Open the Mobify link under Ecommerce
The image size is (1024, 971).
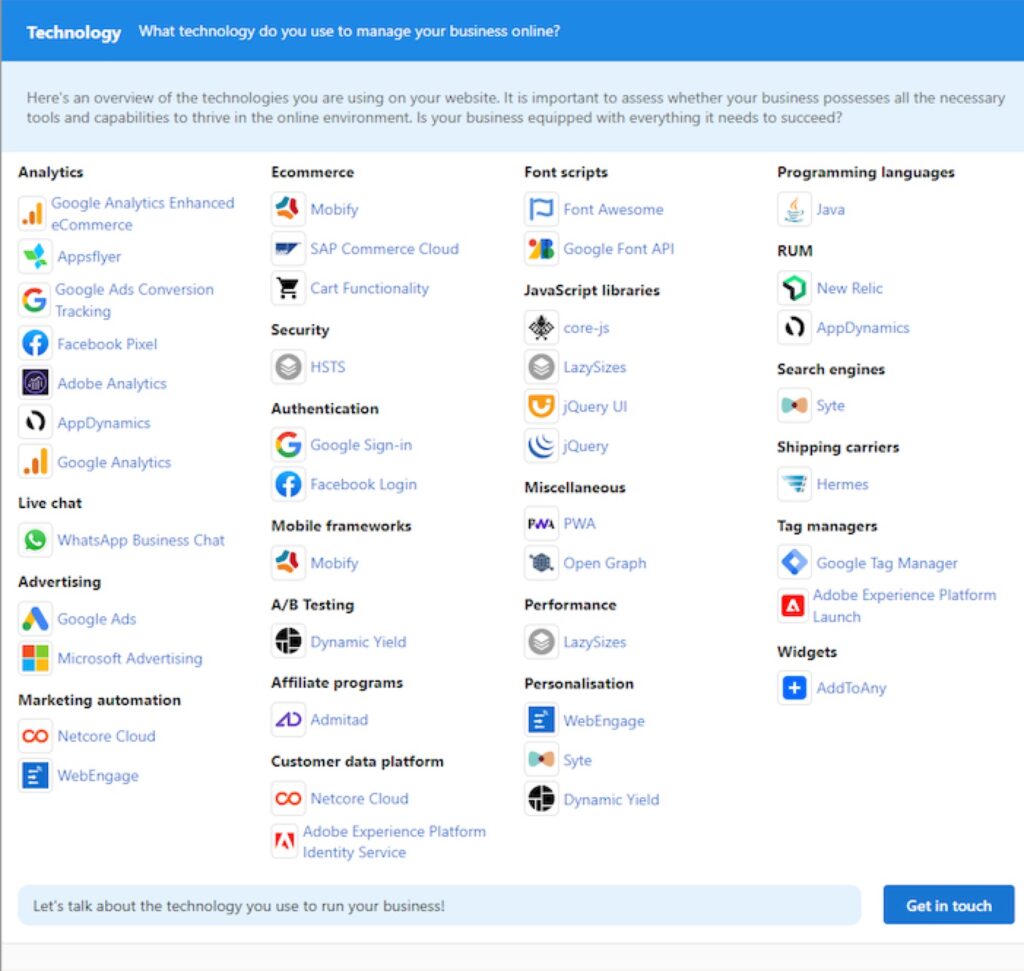334,210
